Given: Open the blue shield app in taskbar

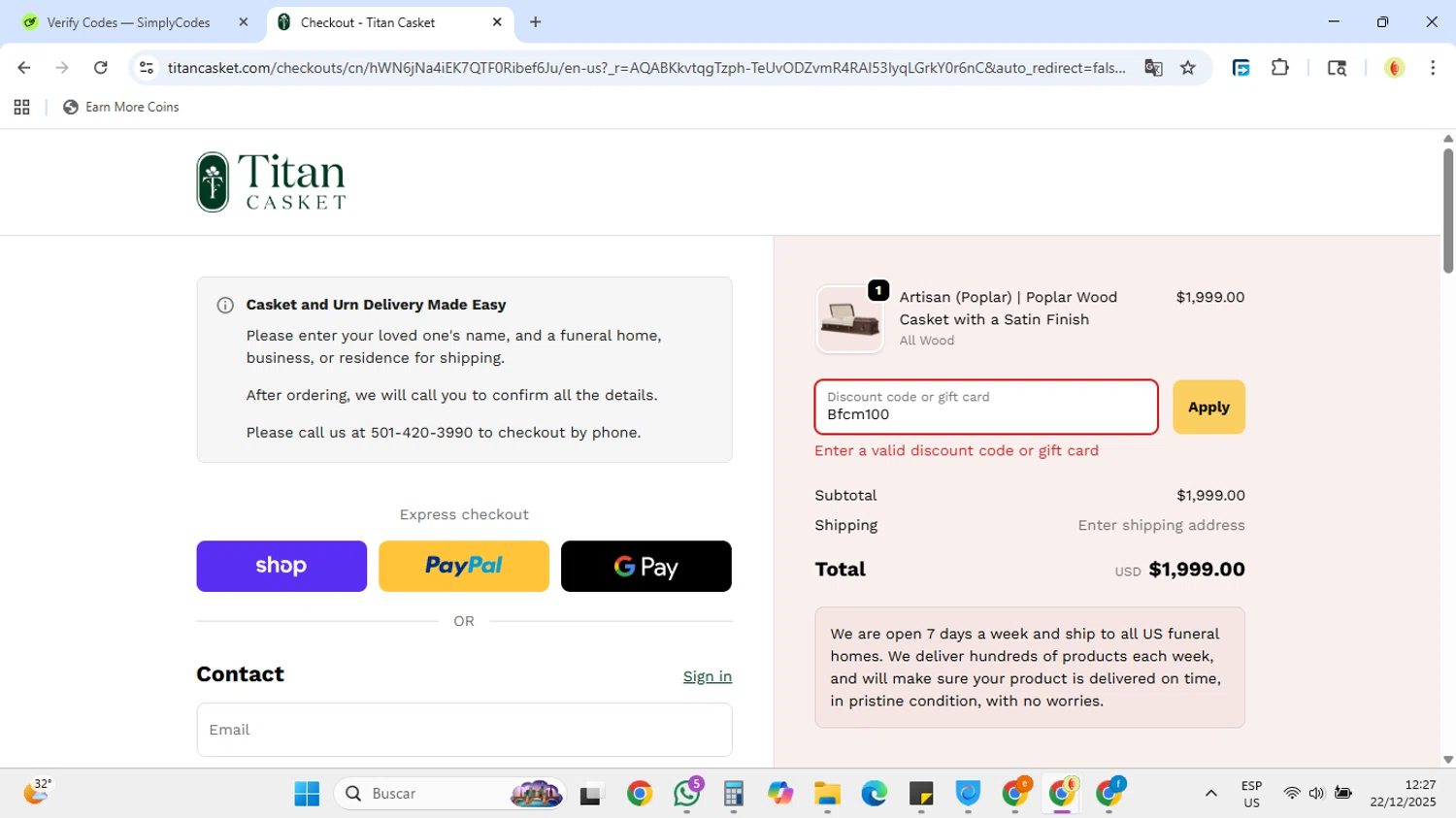Looking at the screenshot, I should [x=968, y=794].
